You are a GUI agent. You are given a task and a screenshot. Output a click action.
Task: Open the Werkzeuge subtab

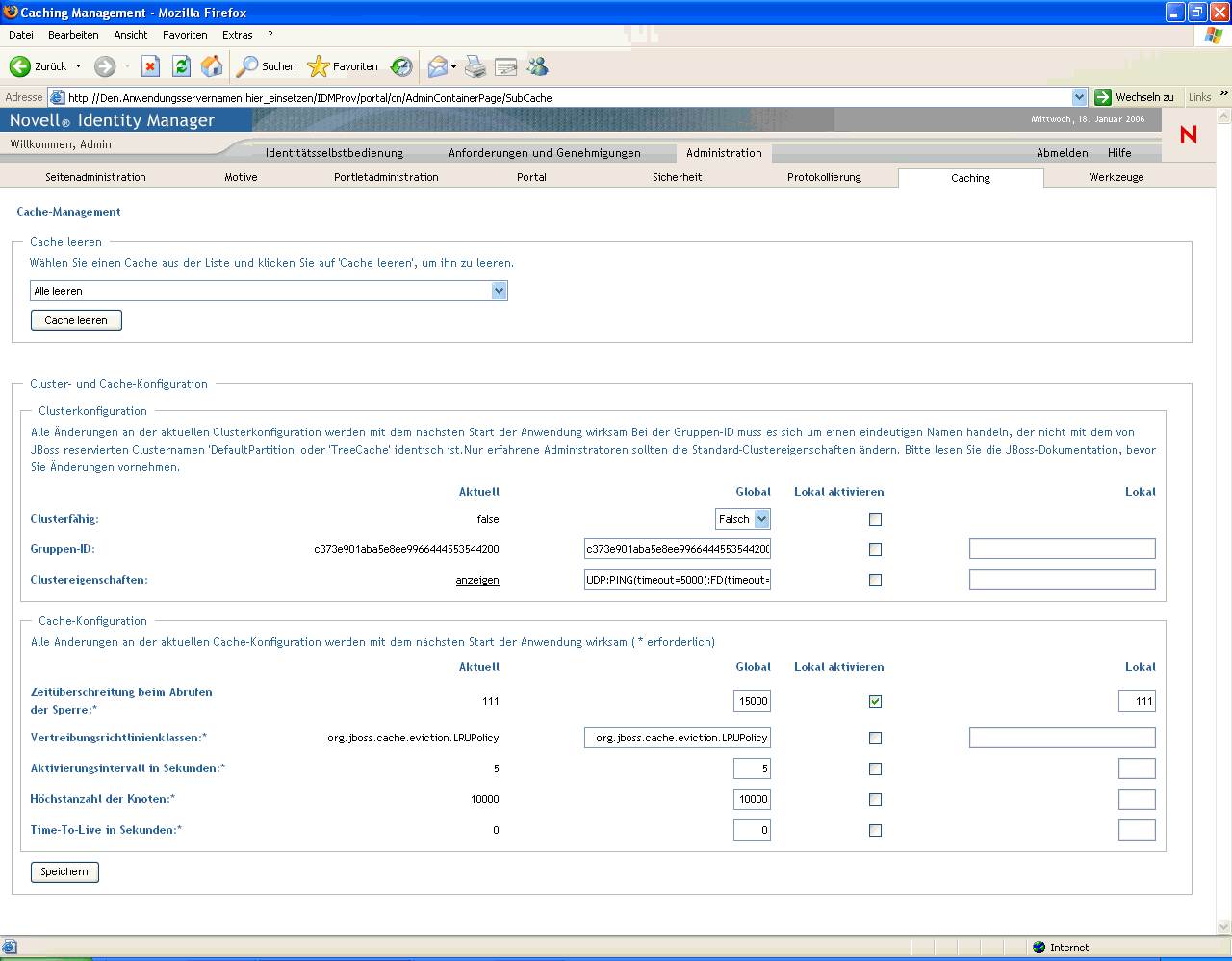[1116, 177]
